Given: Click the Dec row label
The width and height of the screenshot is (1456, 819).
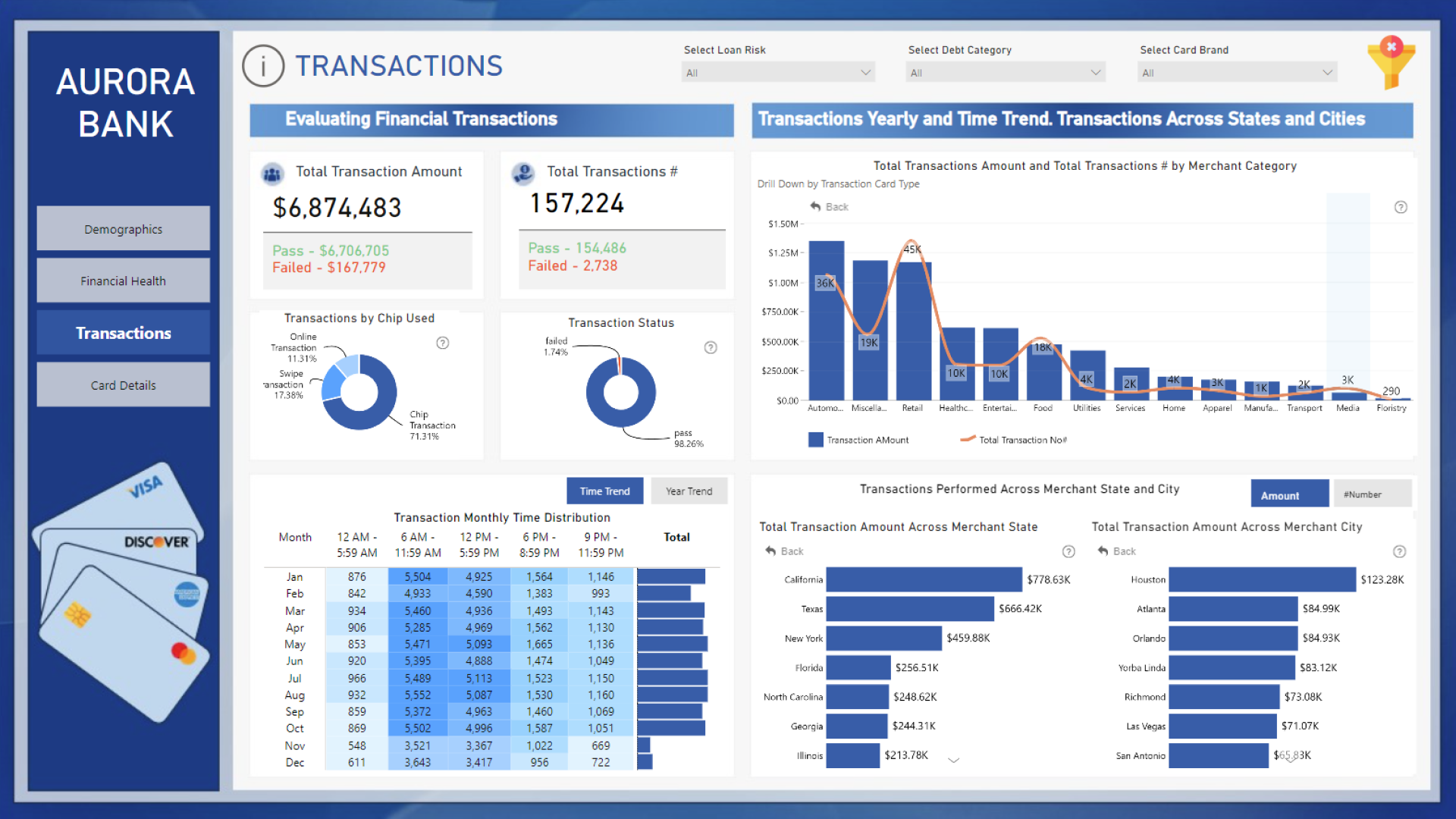Looking at the screenshot, I should tap(295, 763).
